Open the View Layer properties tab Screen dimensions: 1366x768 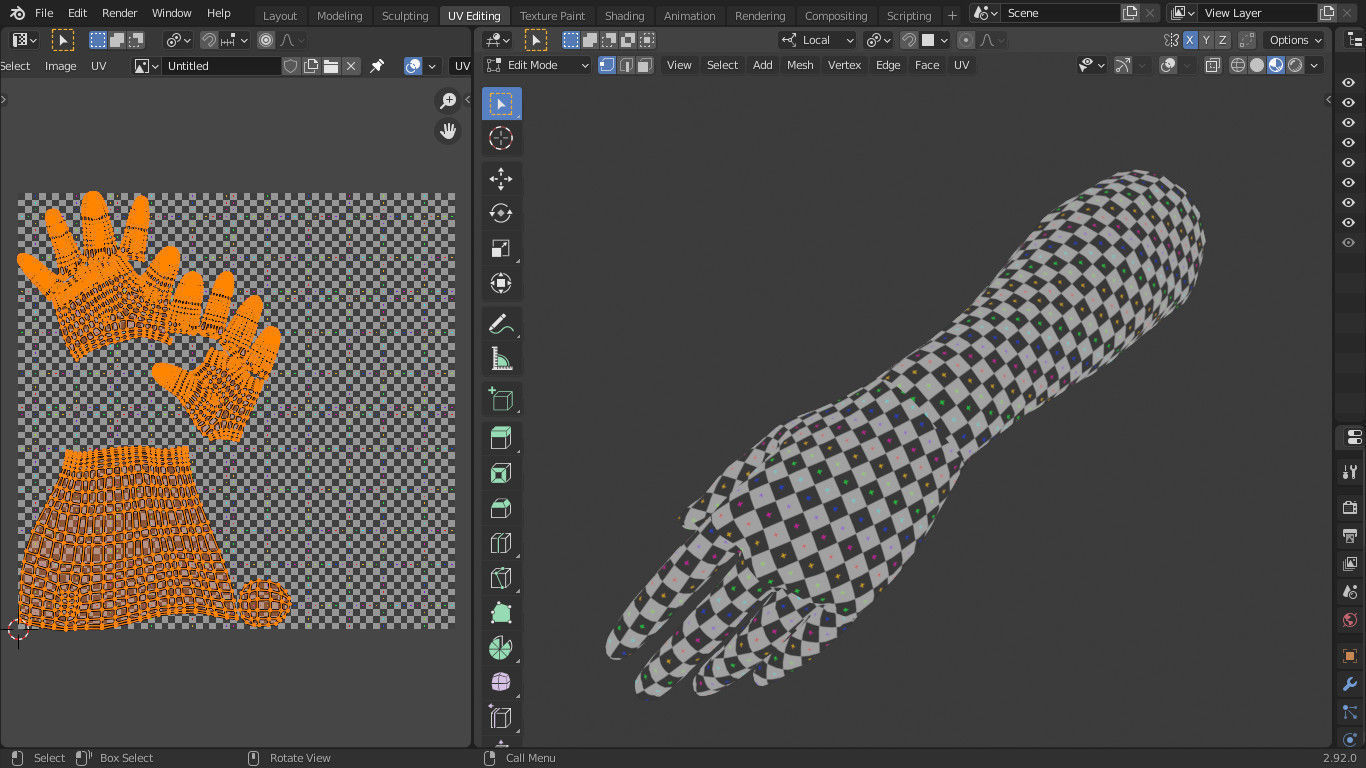1349,564
